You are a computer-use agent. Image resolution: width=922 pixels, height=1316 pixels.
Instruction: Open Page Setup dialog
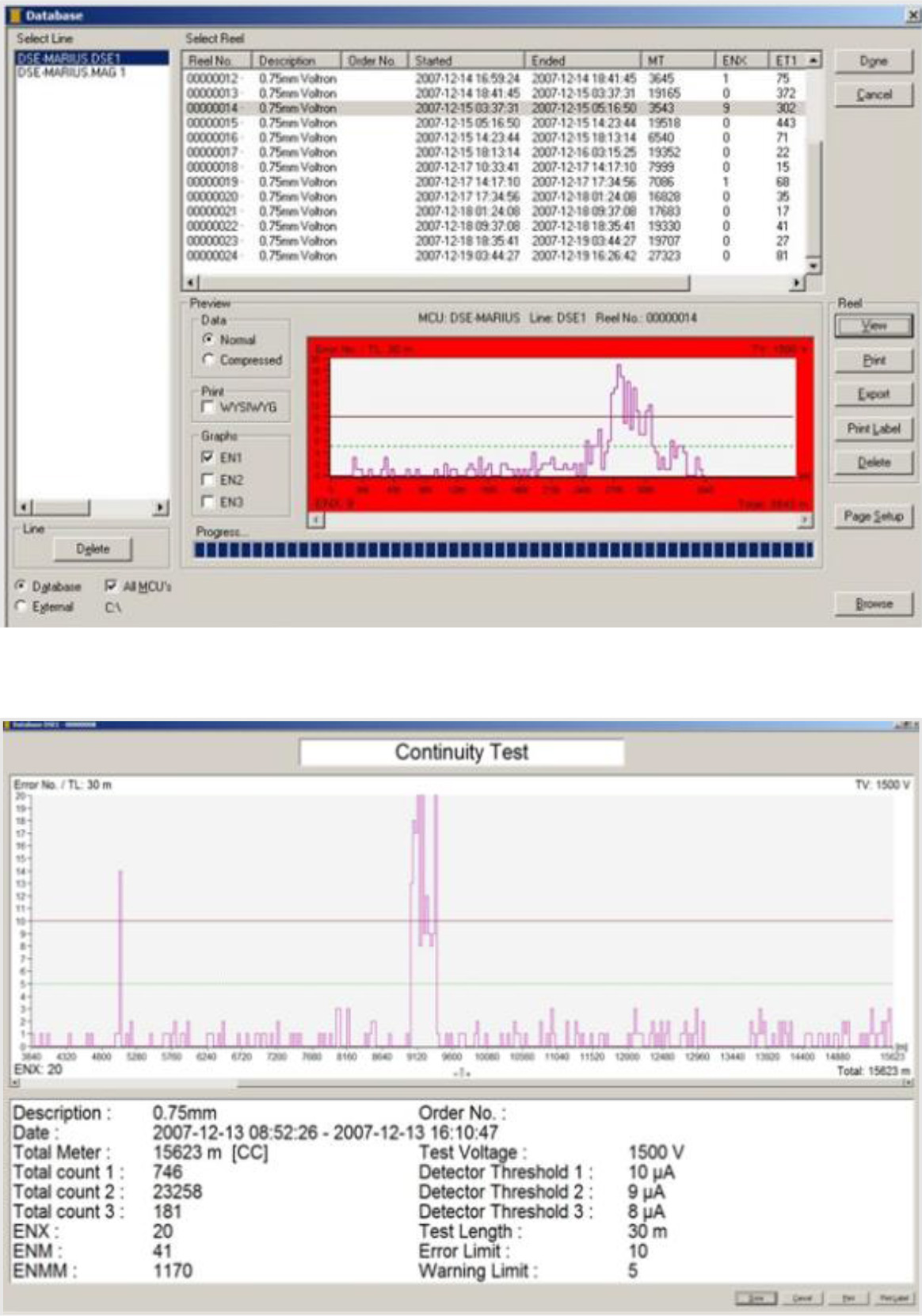[x=874, y=517]
